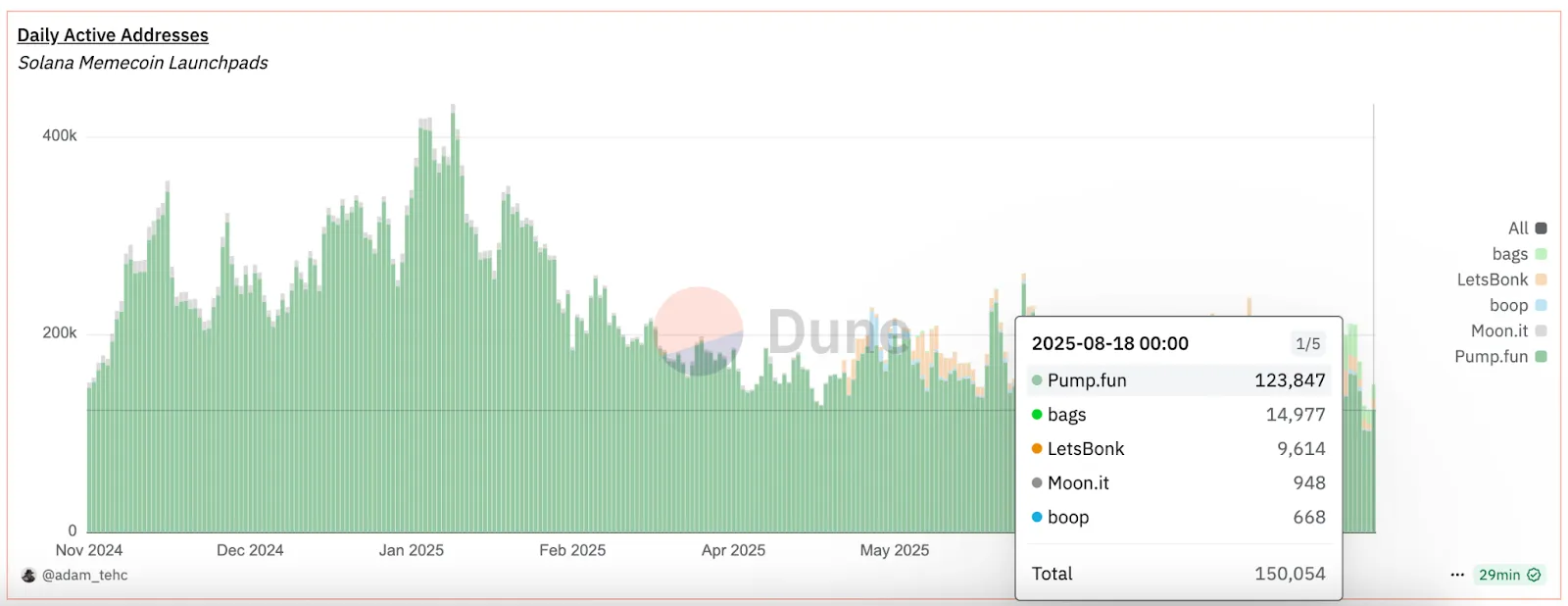Select the Pump.fun row in the tooltip
Viewport: 1568px width, 606px height.
pyautogui.click(x=1178, y=380)
